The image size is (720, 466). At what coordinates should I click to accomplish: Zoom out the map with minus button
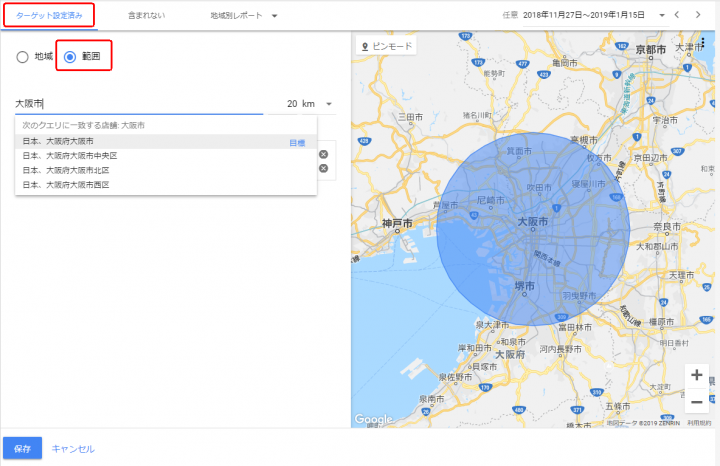pyautogui.click(x=697, y=403)
